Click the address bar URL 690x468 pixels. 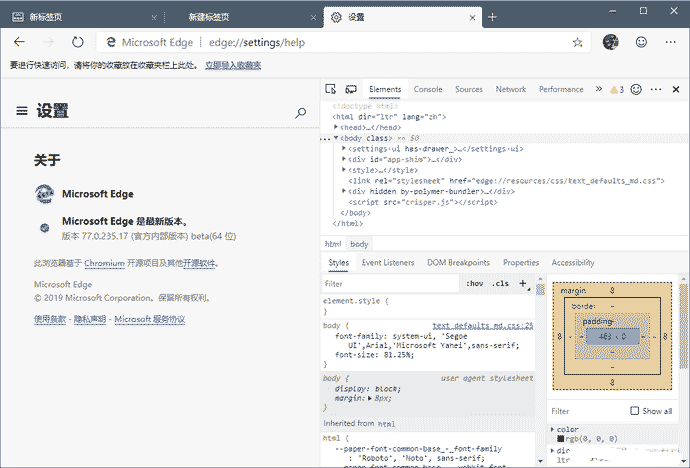(257, 42)
